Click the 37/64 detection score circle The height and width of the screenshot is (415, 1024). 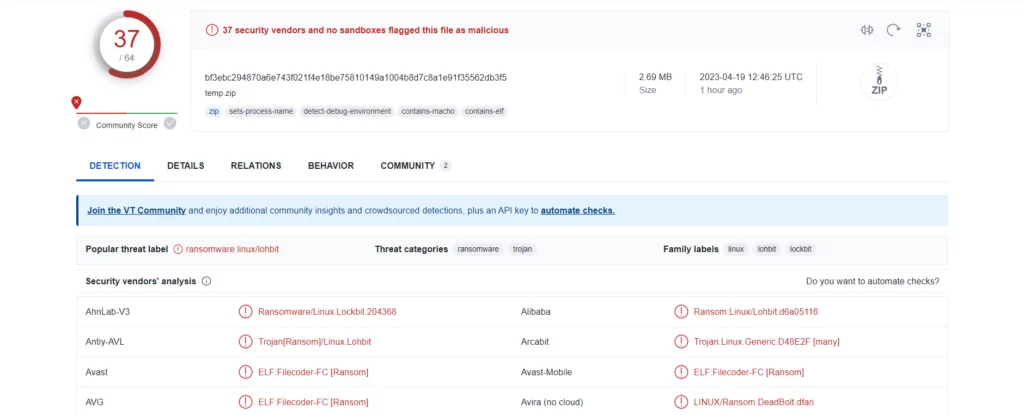(x=126, y=44)
